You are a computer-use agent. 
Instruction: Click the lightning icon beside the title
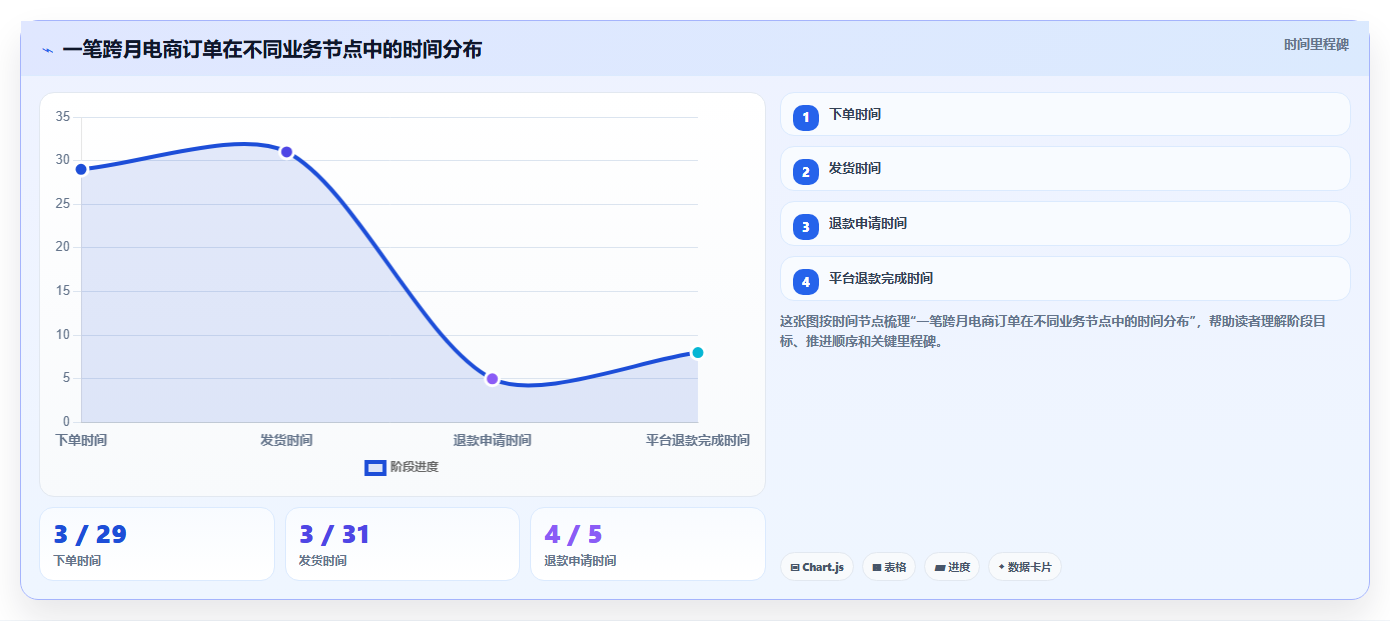point(47,50)
